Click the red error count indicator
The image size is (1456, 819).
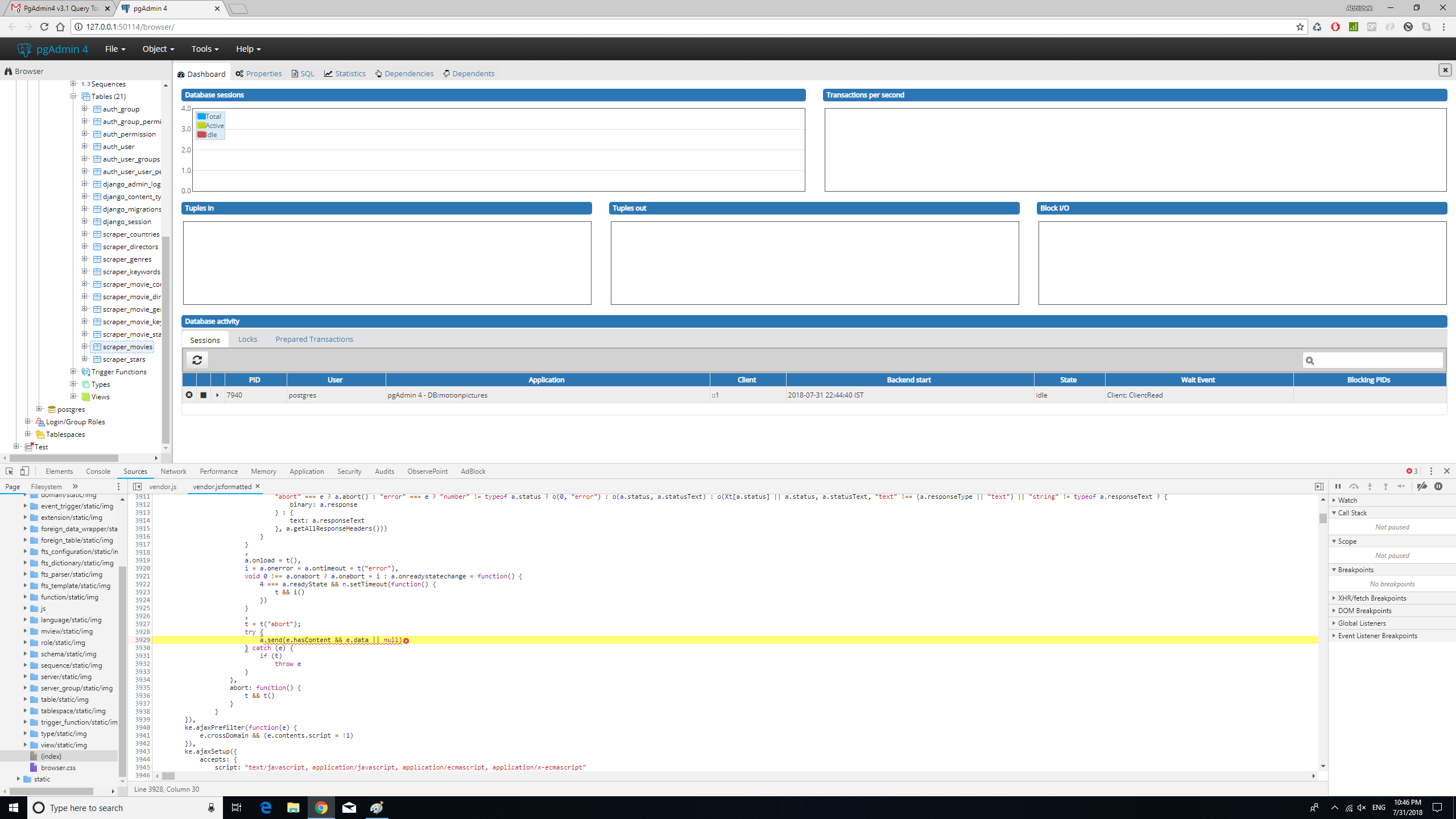coord(1412,471)
